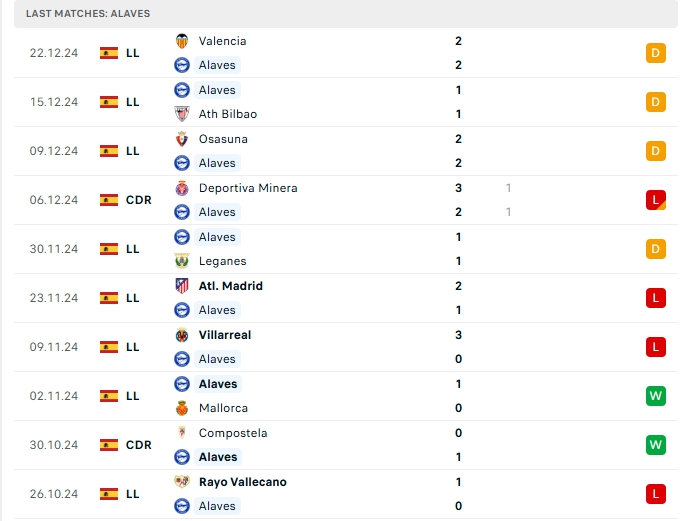The width and height of the screenshot is (690, 521).
Task: Click the win badge for Compostela match
Action: pyautogui.click(x=656, y=445)
